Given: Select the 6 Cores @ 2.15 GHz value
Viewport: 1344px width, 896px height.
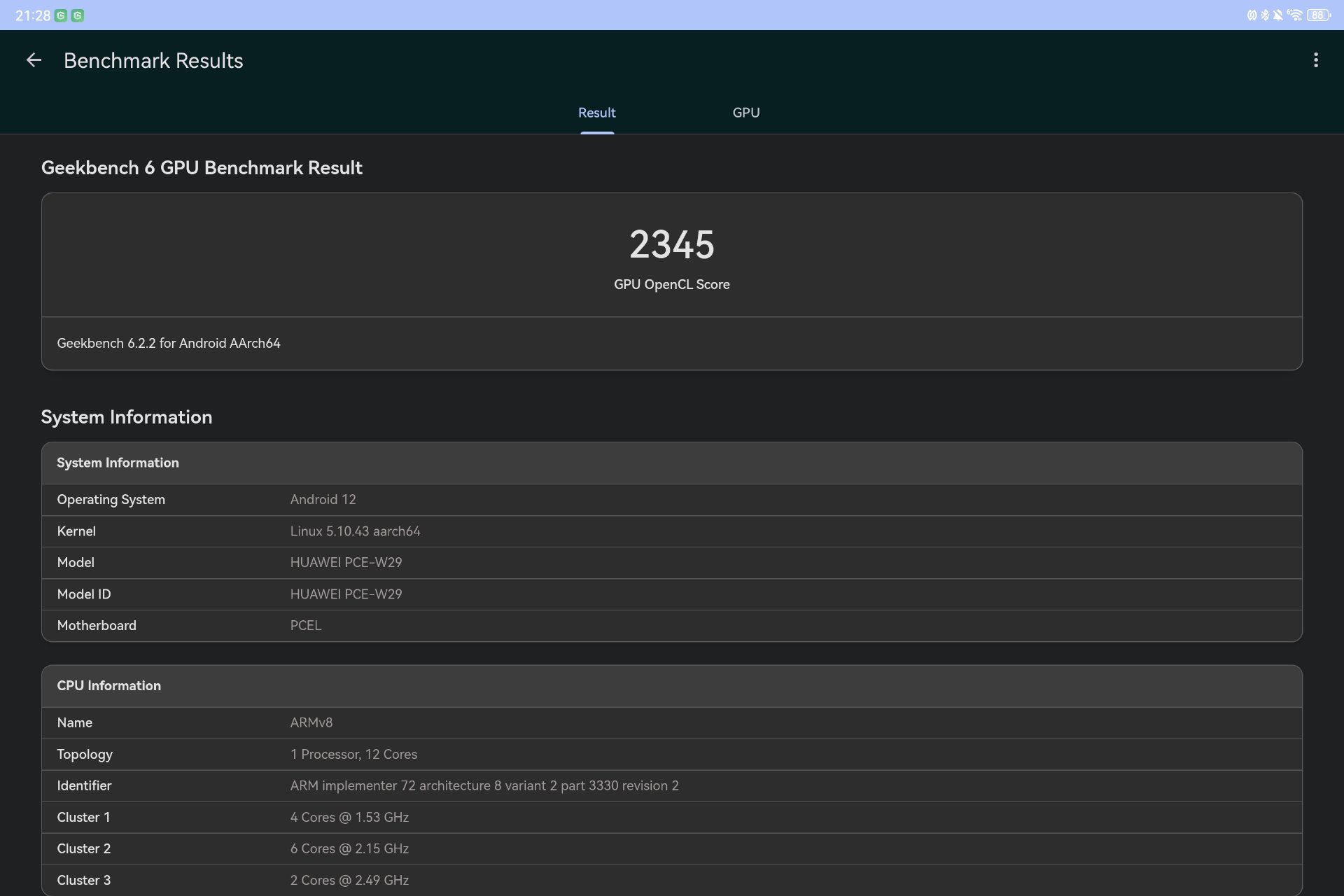Looking at the screenshot, I should (x=349, y=849).
